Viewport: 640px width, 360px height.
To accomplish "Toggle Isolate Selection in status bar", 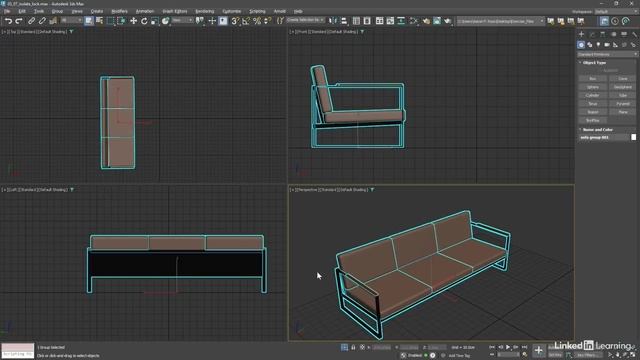I will (344, 347).
